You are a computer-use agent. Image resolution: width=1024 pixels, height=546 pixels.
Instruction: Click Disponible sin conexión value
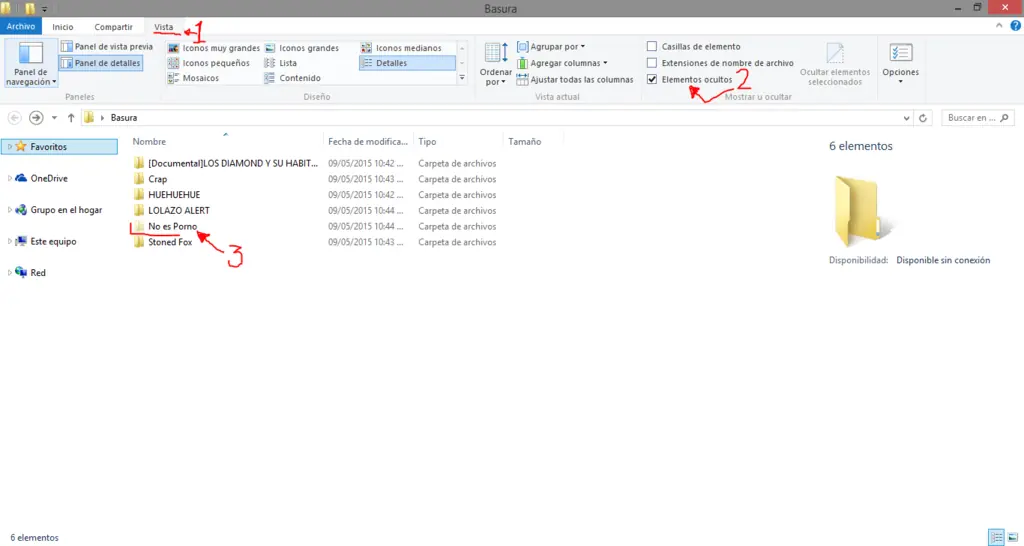point(943,260)
